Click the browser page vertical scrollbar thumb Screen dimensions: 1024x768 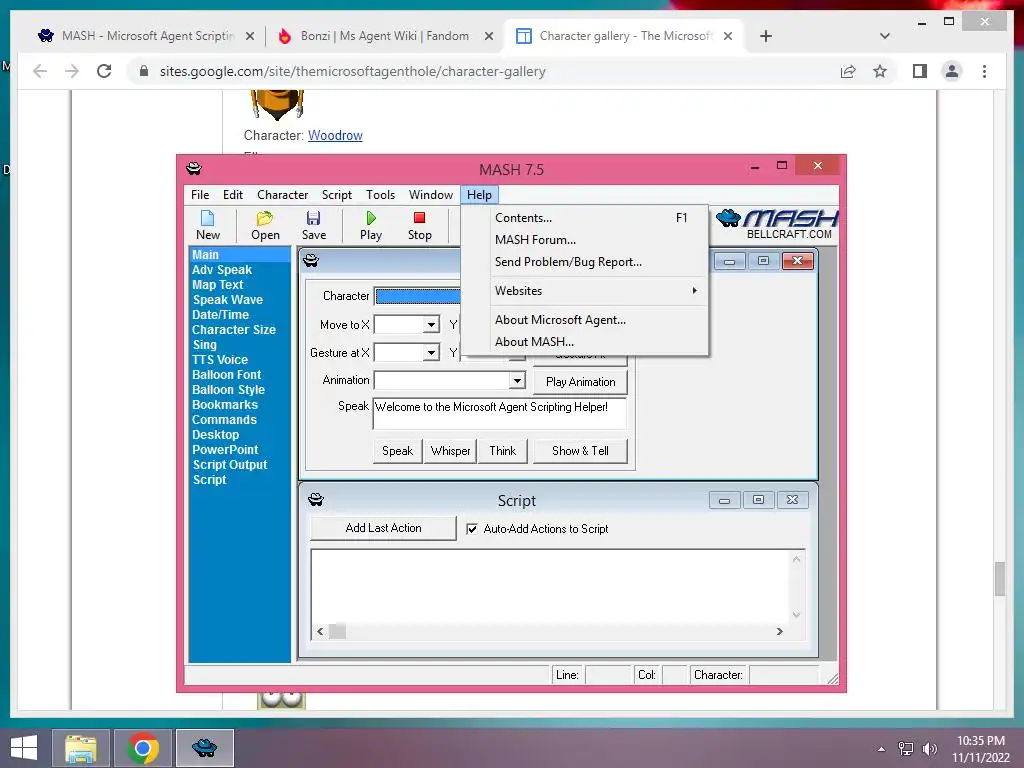pos(999,579)
